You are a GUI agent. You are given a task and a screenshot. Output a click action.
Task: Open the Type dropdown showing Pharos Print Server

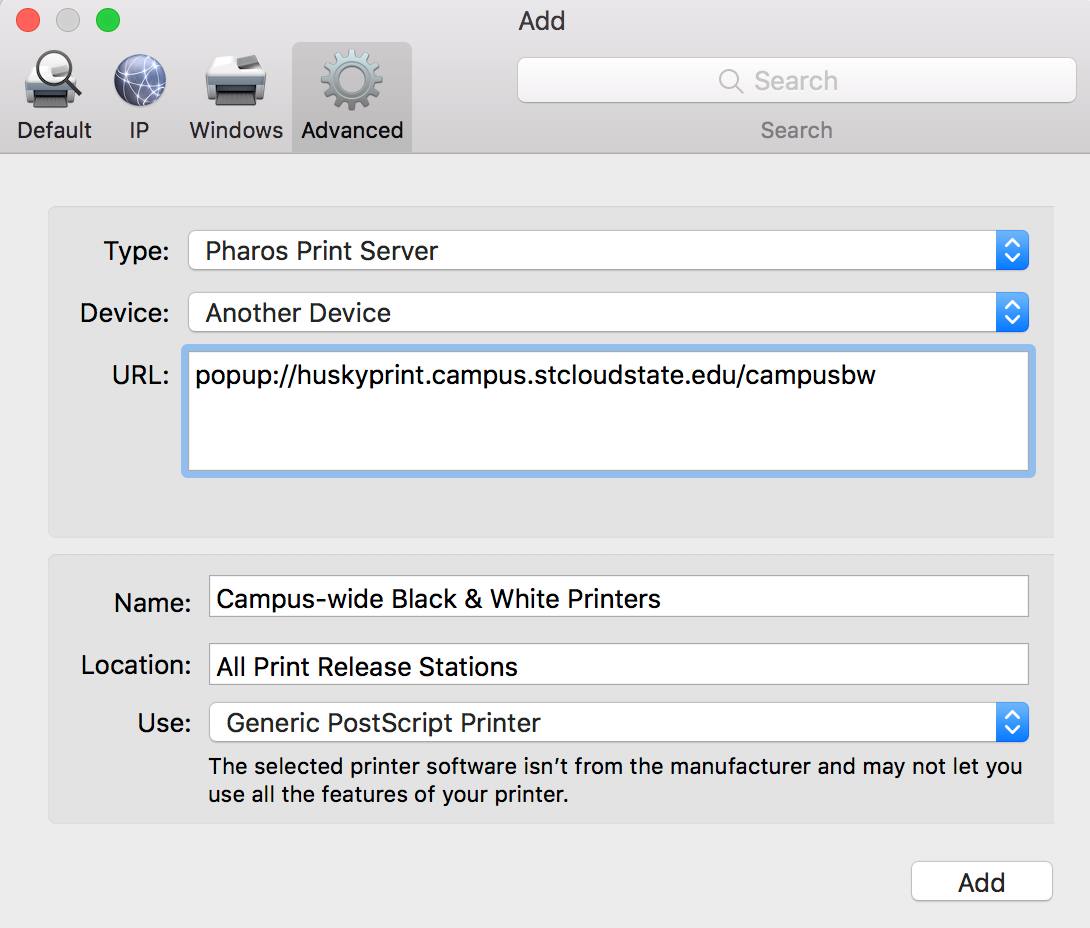click(600, 251)
